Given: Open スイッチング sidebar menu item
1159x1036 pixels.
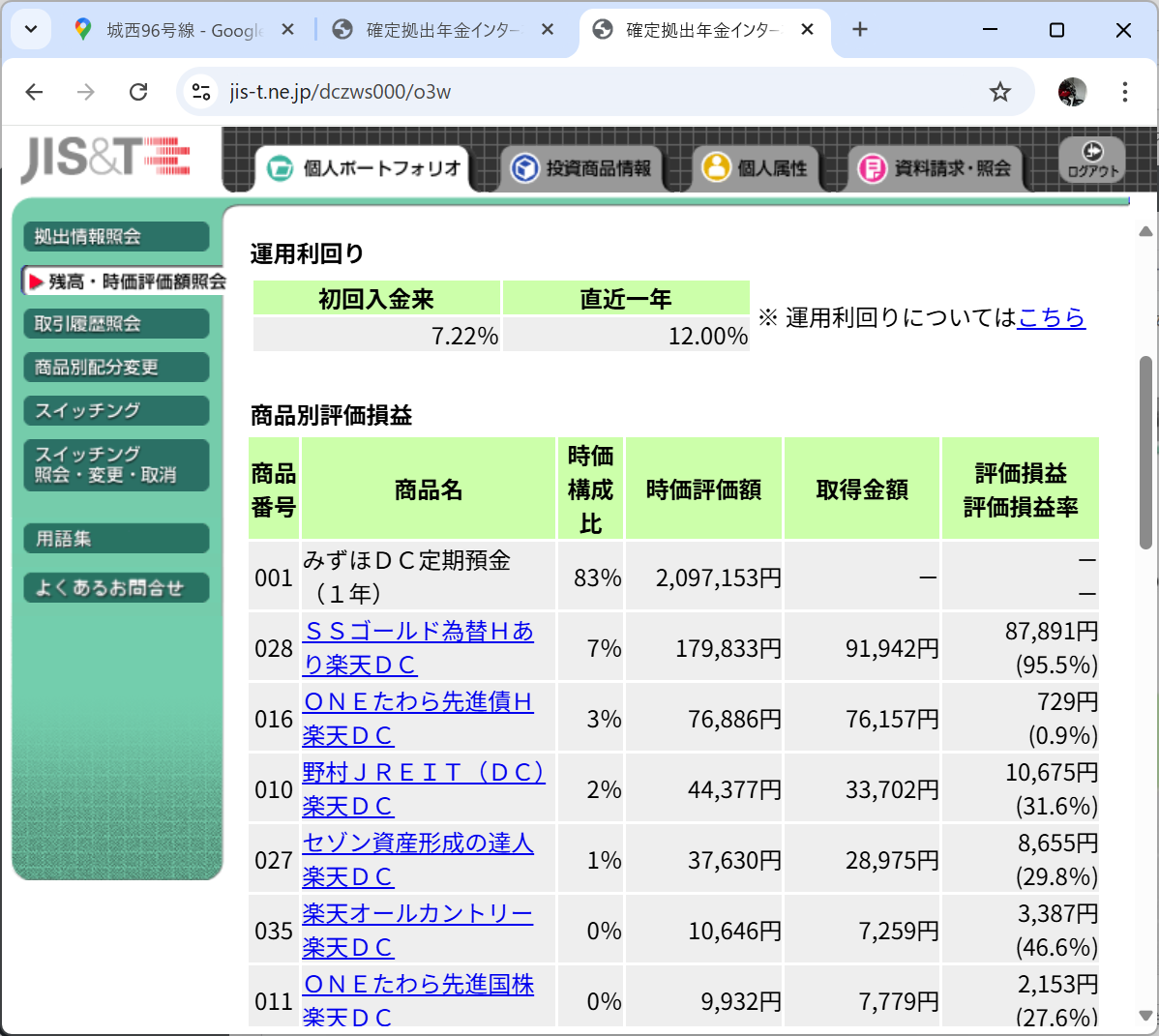Looking at the screenshot, I should 116,410.
